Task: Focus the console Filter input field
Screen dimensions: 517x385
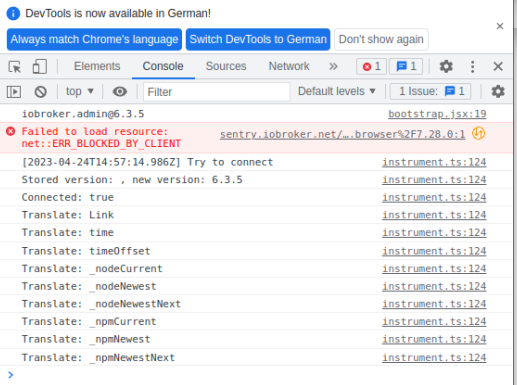Action: tap(216, 92)
